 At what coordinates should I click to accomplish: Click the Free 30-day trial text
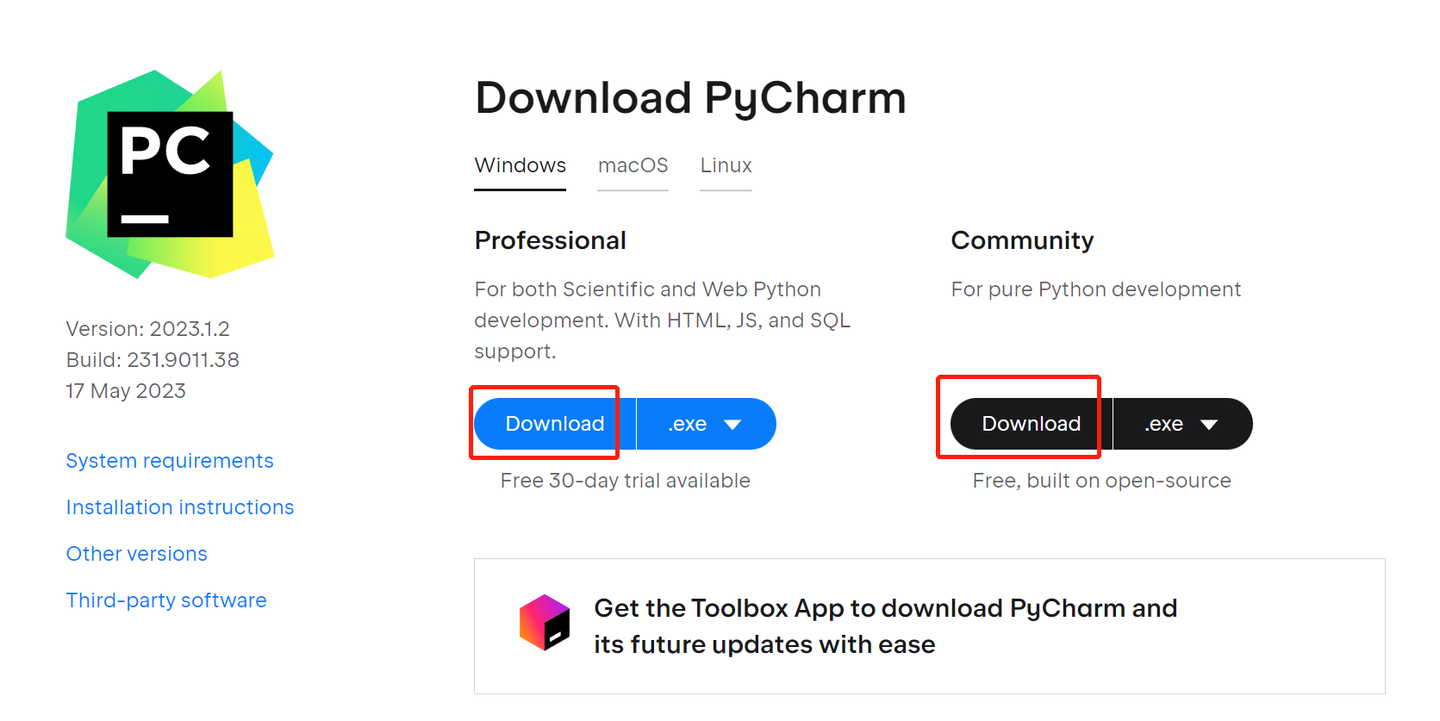625,480
